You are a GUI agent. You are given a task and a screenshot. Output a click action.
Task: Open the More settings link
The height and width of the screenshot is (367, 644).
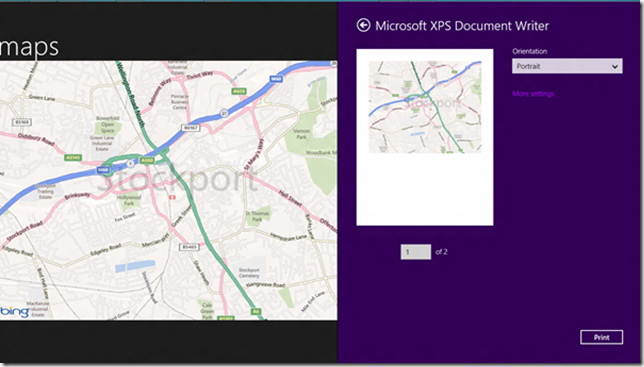[533, 94]
